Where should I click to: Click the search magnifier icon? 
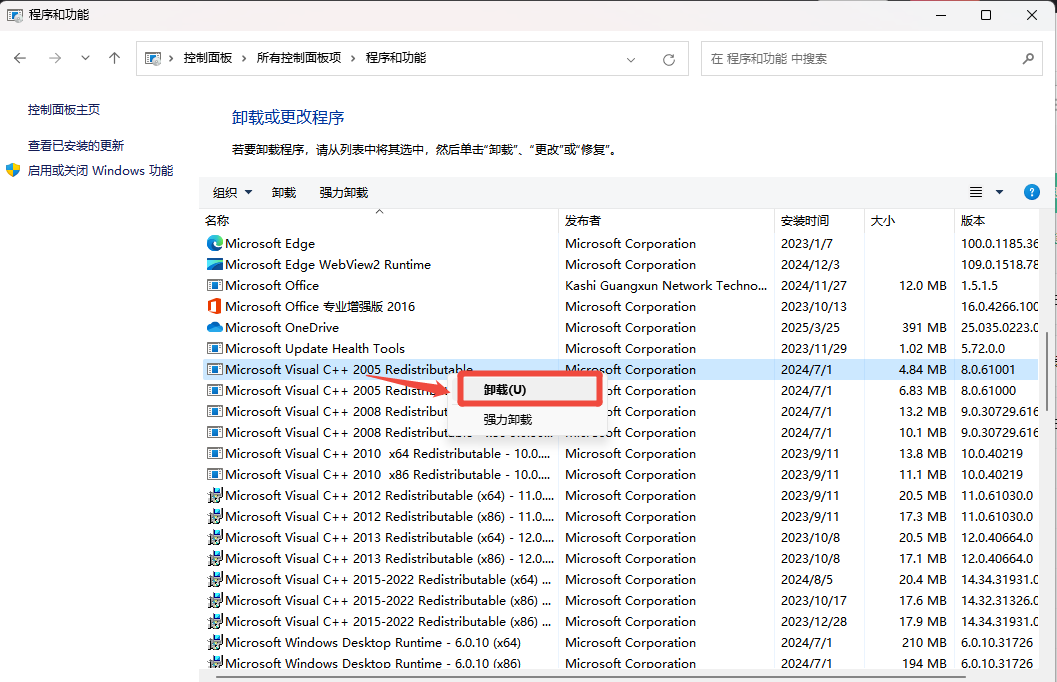(x=1028, y=59)
